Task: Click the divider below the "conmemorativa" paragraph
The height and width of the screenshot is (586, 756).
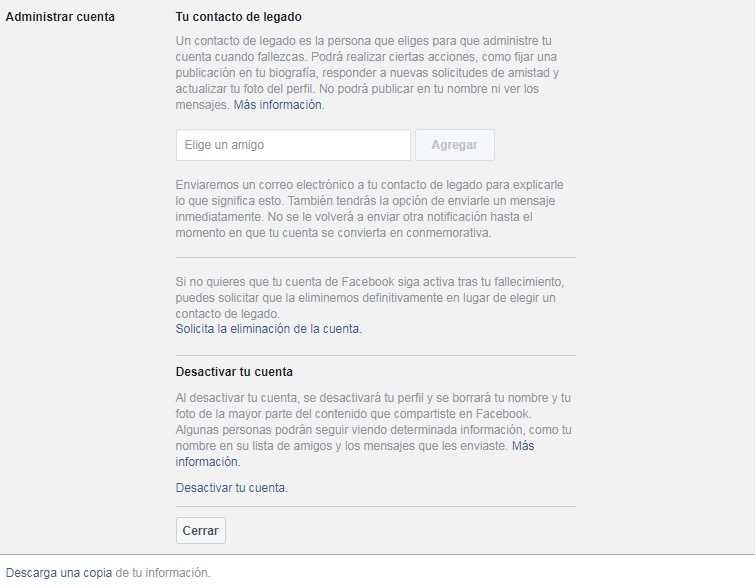Action: tap(376, 258)
